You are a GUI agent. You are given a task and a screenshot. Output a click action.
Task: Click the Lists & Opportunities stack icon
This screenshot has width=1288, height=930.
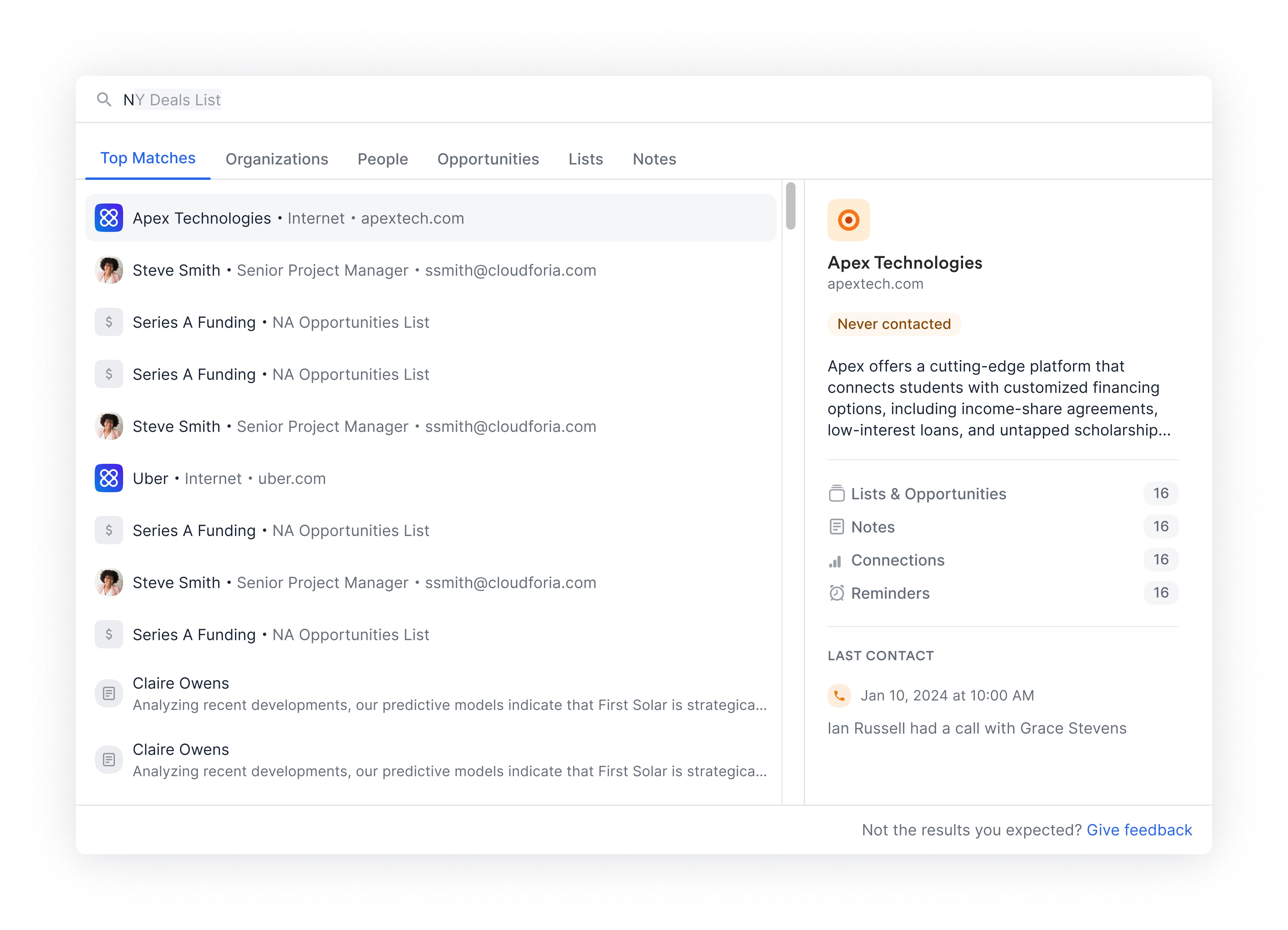836,494
